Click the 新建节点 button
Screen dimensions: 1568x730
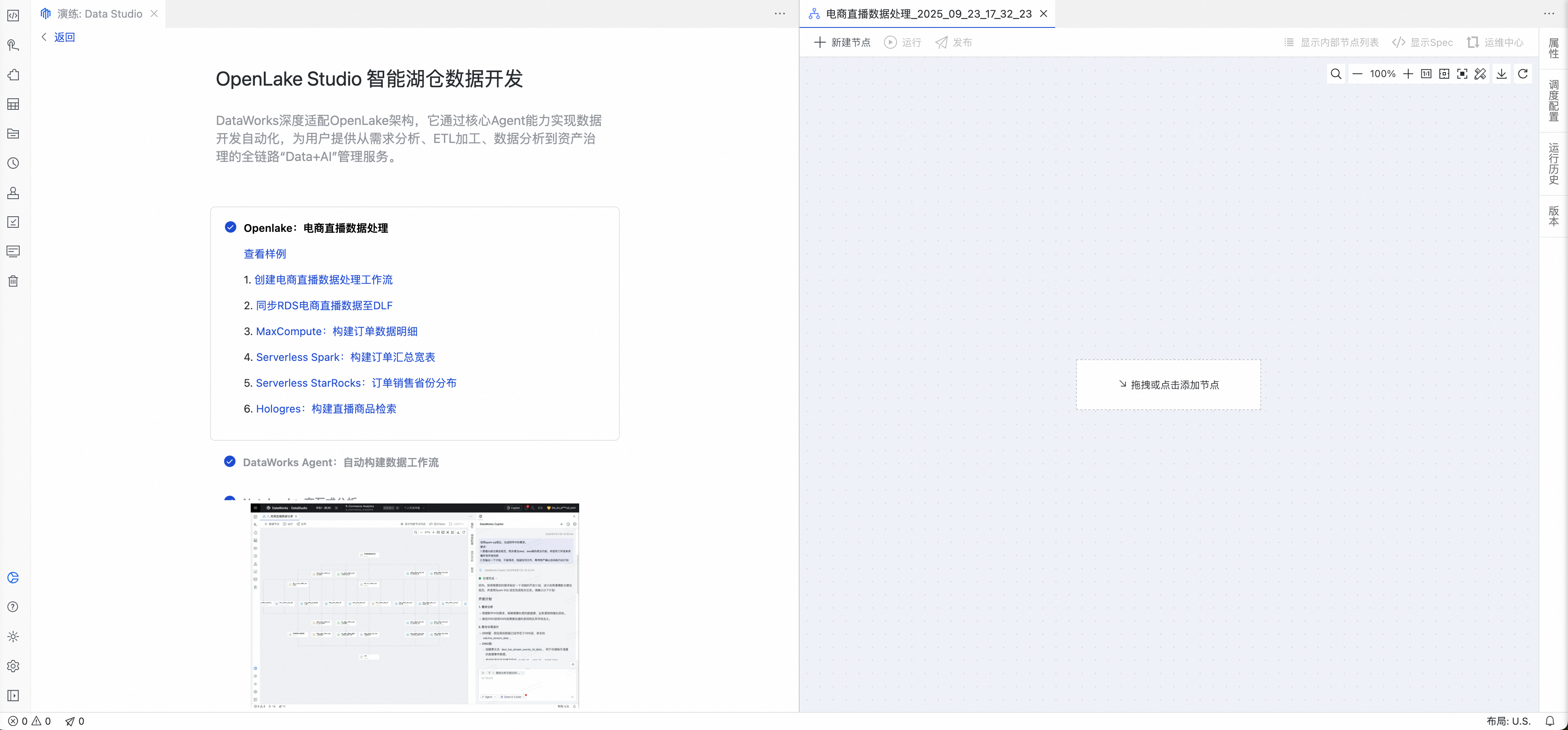[x=842, y=43]
